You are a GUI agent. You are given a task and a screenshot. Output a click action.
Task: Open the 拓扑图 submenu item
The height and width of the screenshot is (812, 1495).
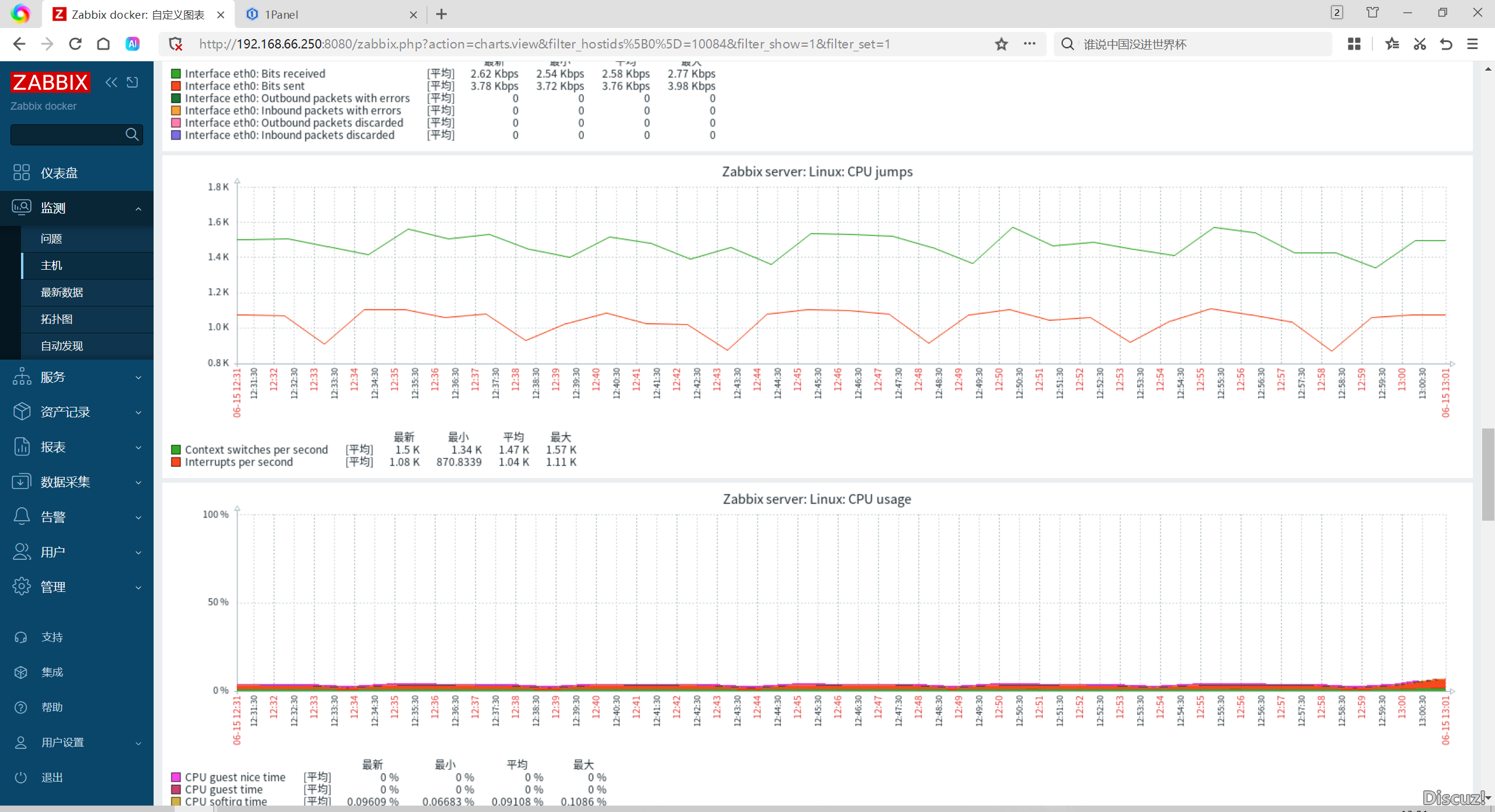88,319
